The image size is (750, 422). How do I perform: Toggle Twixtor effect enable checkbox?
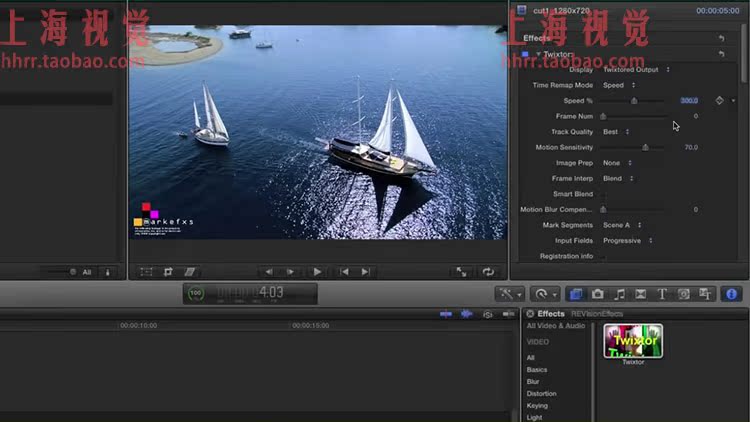tap(525, 54)
